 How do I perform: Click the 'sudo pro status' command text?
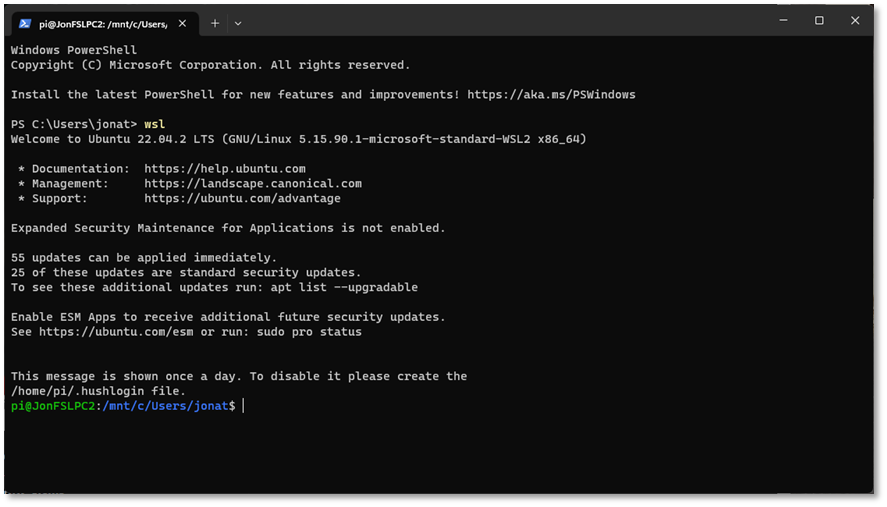(309, 332)
